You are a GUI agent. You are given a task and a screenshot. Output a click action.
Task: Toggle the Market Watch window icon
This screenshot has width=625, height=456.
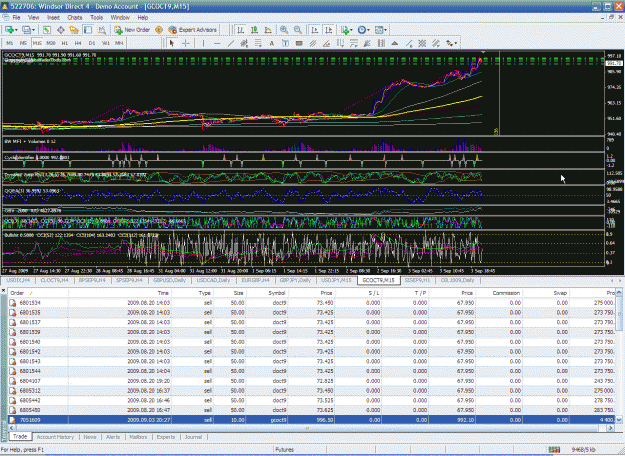coord(47,30)
